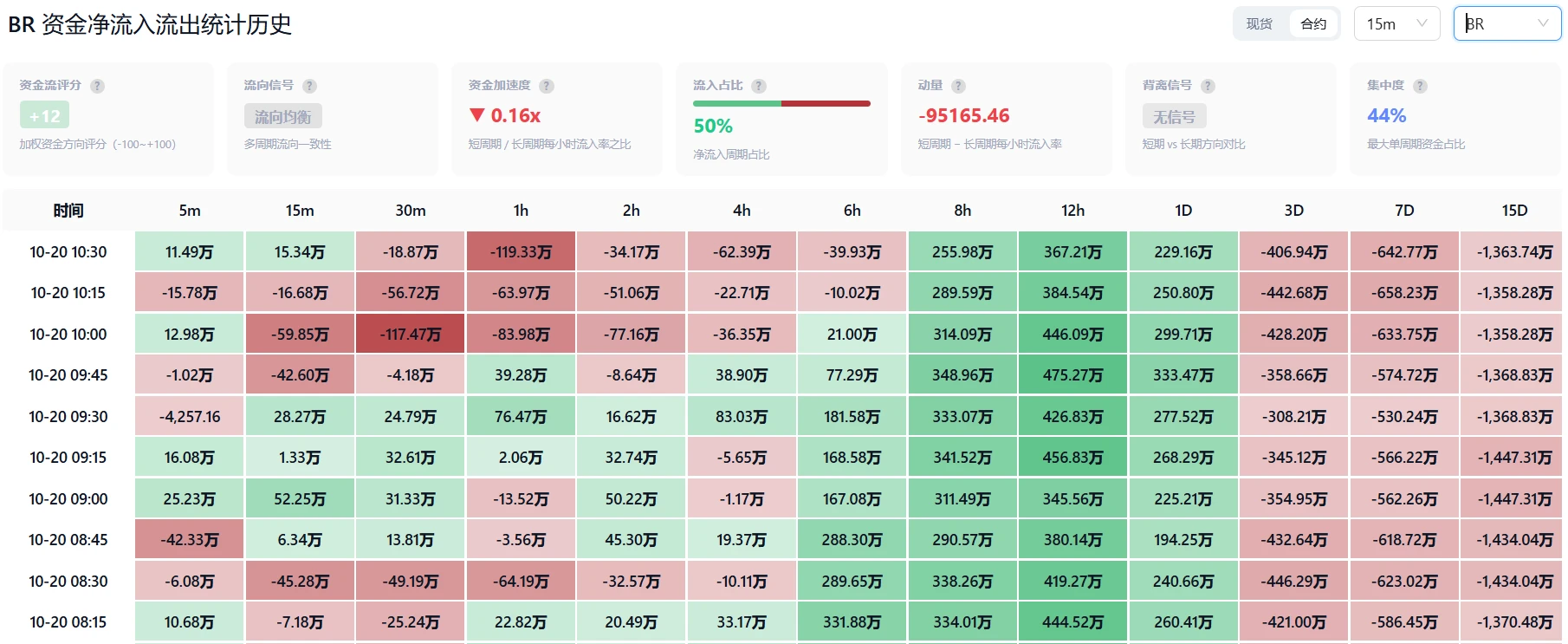
Task: Switch to 合约 market type
Action: tap(1313, 24)
